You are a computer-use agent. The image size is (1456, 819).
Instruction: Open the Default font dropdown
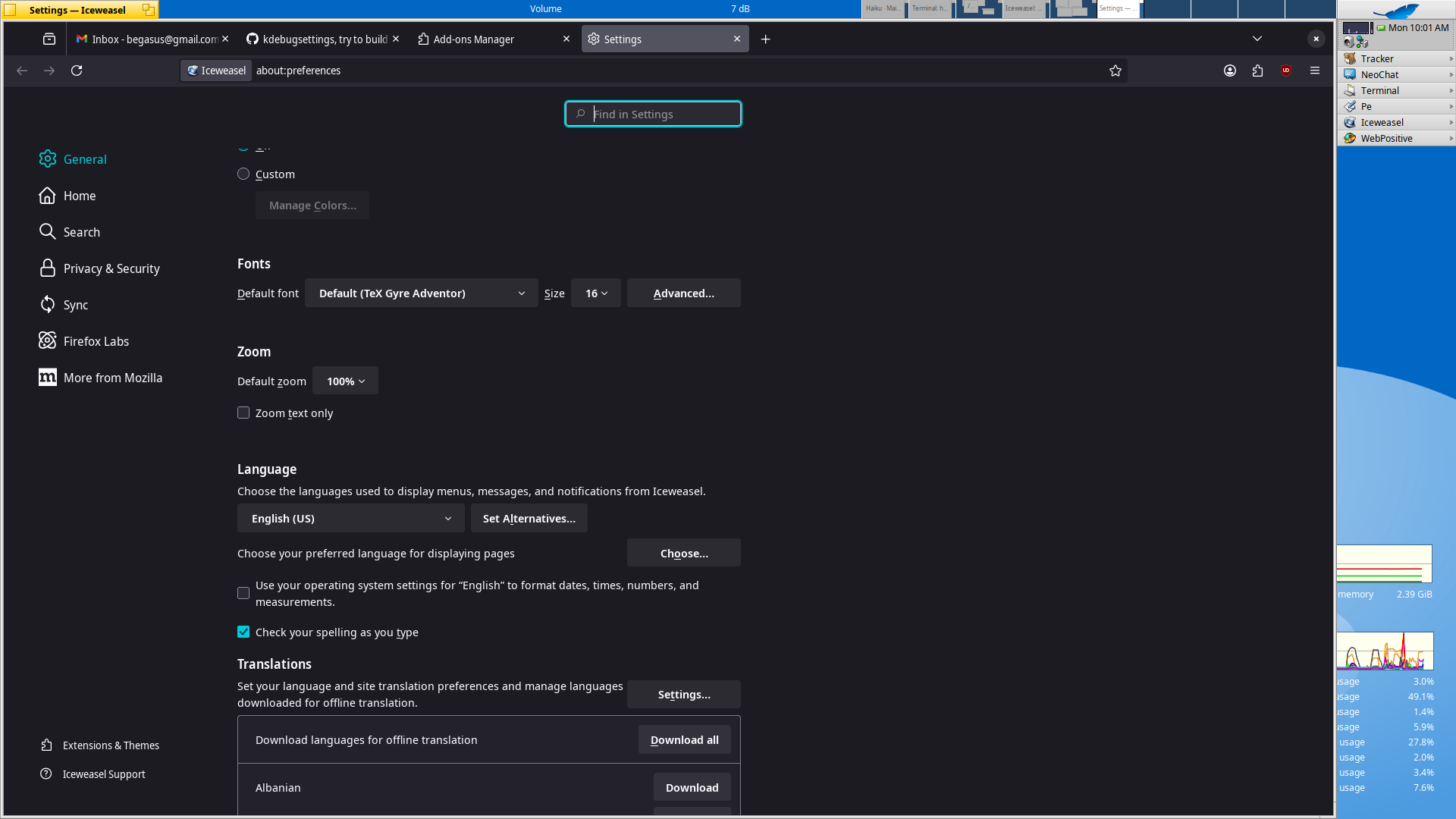point(421,293)
